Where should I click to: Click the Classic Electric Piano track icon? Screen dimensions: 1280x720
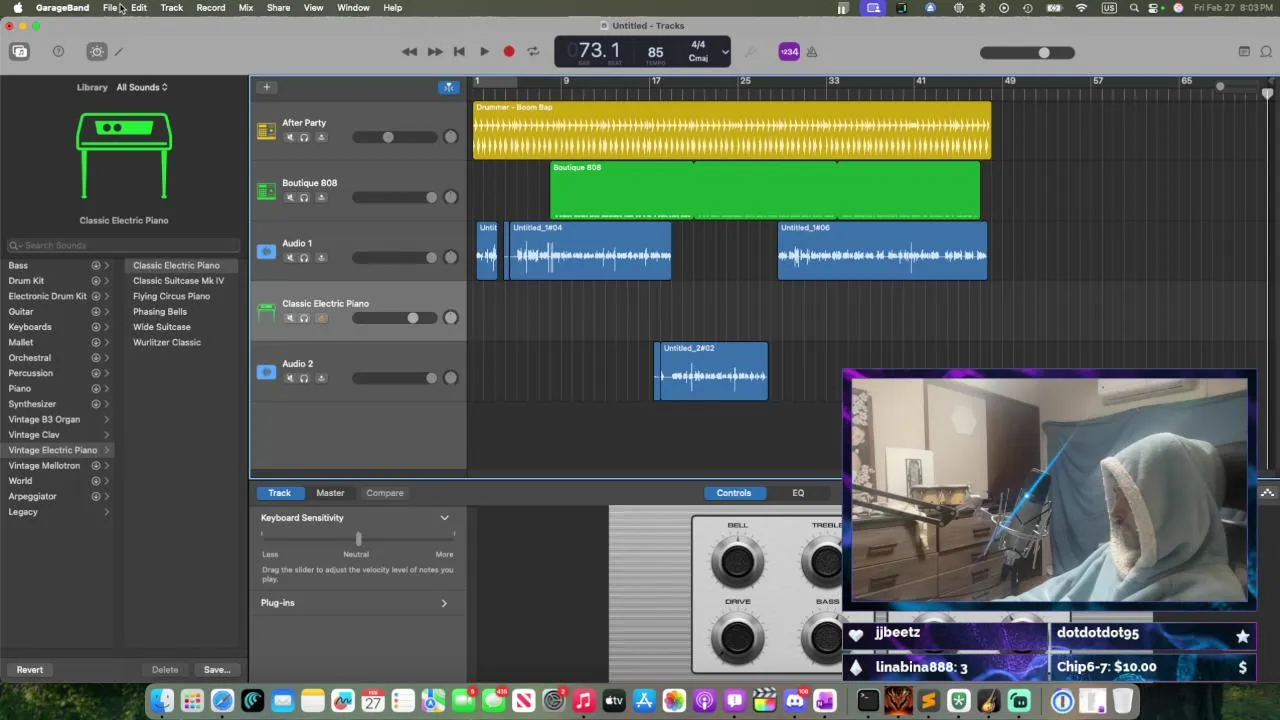[x=266, y=312]
